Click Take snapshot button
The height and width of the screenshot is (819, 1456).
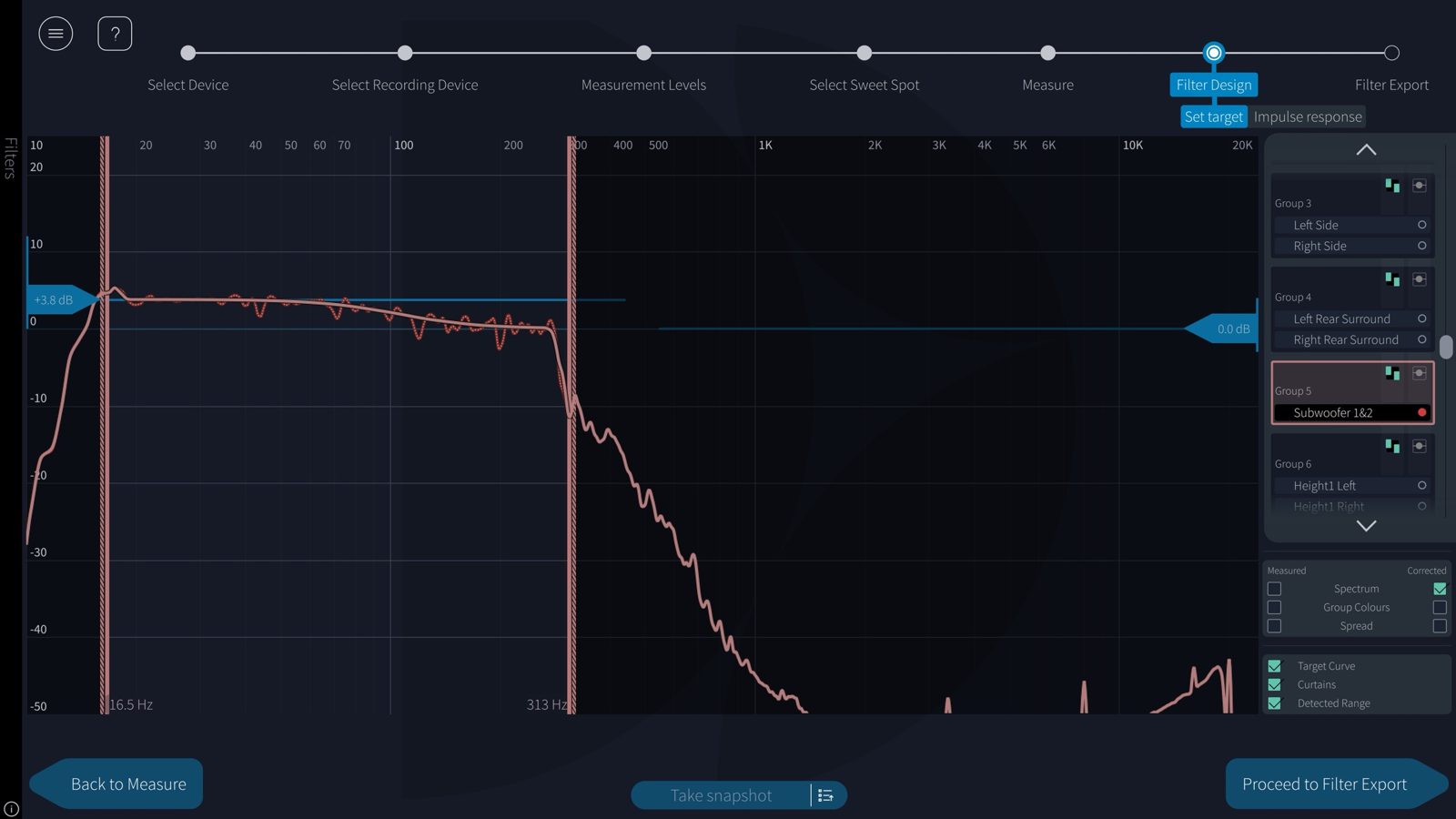pyautogui.click(x=721, y=795)
